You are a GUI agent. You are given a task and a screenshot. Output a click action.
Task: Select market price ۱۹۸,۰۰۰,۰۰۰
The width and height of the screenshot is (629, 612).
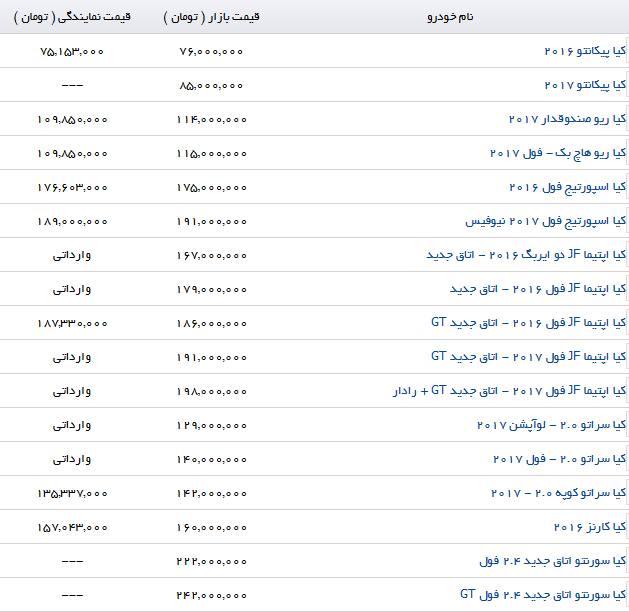click(x=211, y=392)
